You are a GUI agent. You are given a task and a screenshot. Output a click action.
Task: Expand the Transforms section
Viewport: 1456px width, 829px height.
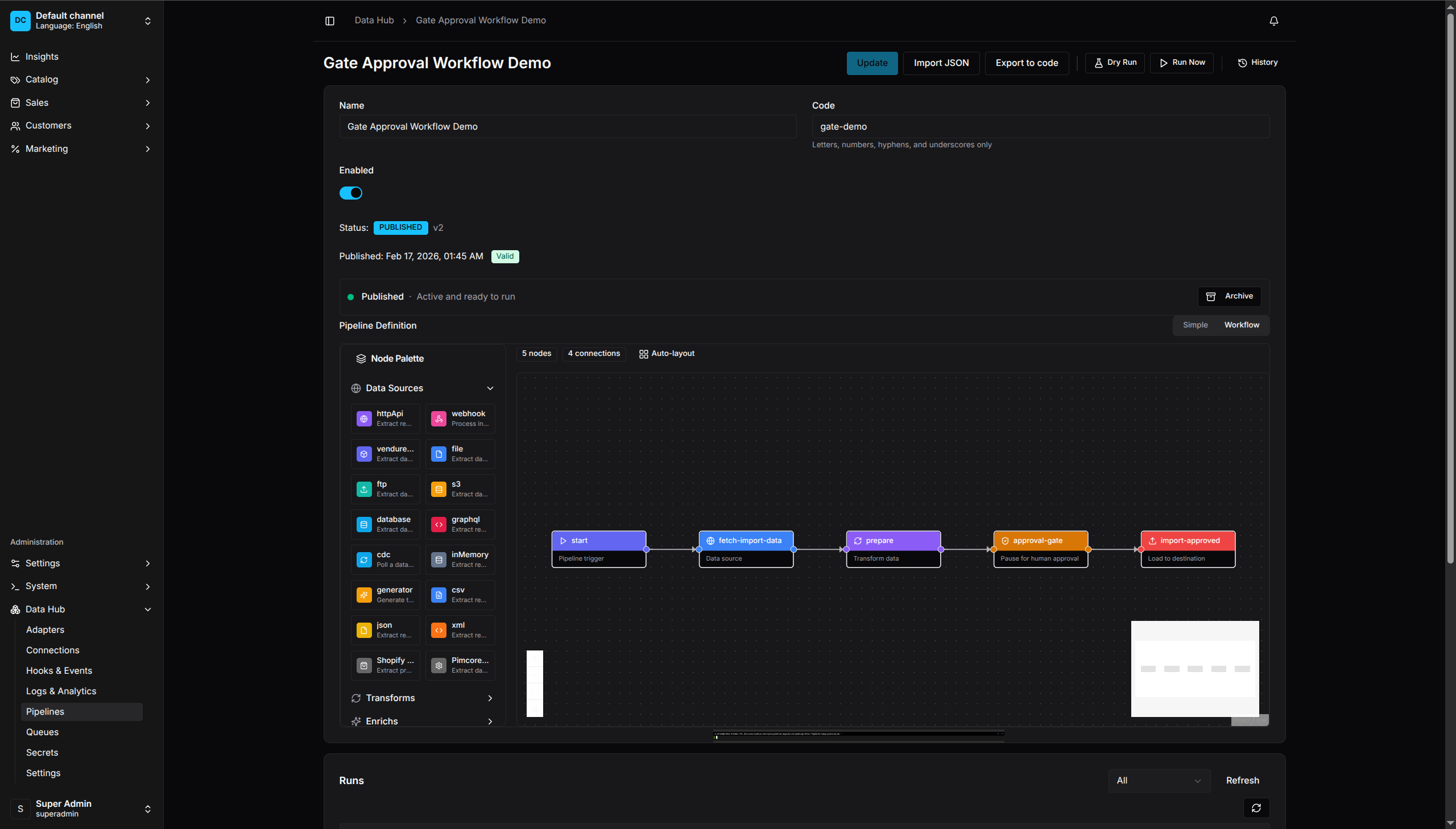coord(422,698)
